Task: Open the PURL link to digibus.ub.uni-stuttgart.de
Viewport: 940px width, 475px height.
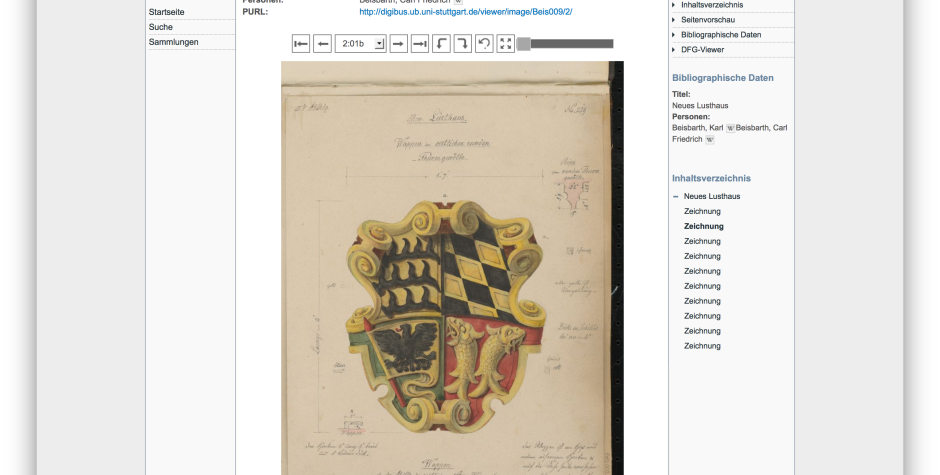Action: pos(466,11)
